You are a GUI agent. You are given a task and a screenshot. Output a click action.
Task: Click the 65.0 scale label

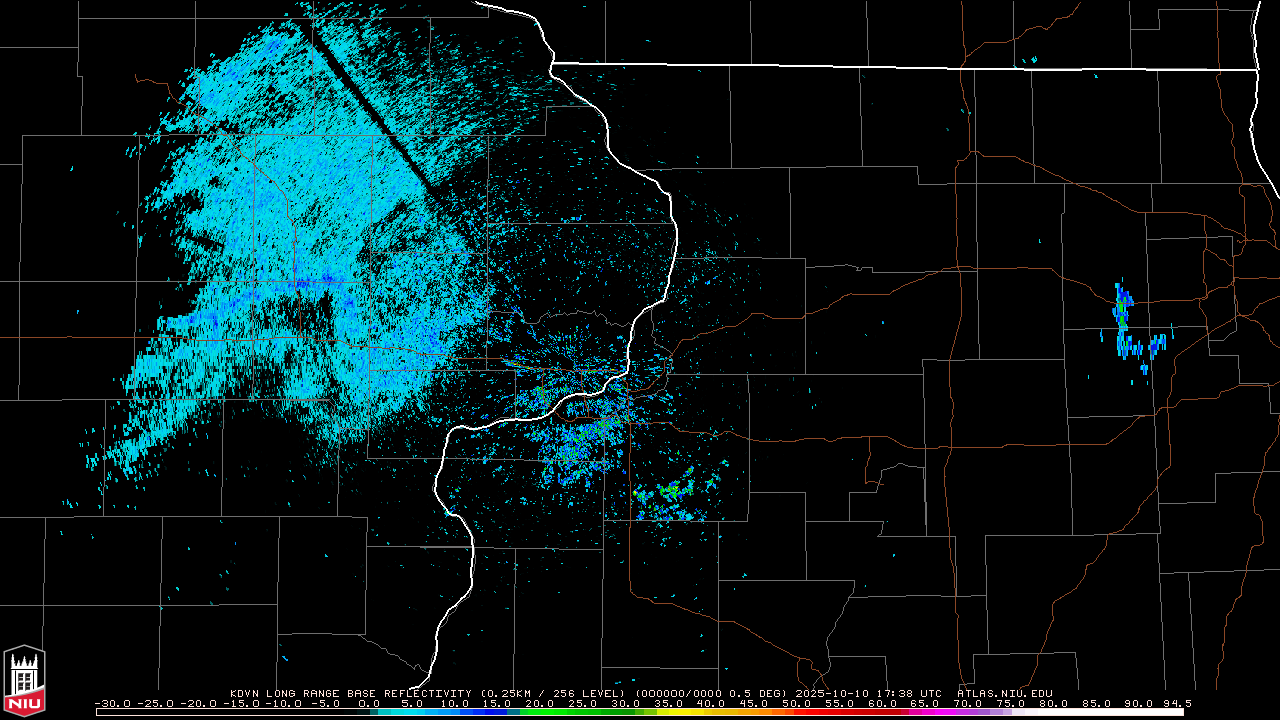[x=923, y=704]
